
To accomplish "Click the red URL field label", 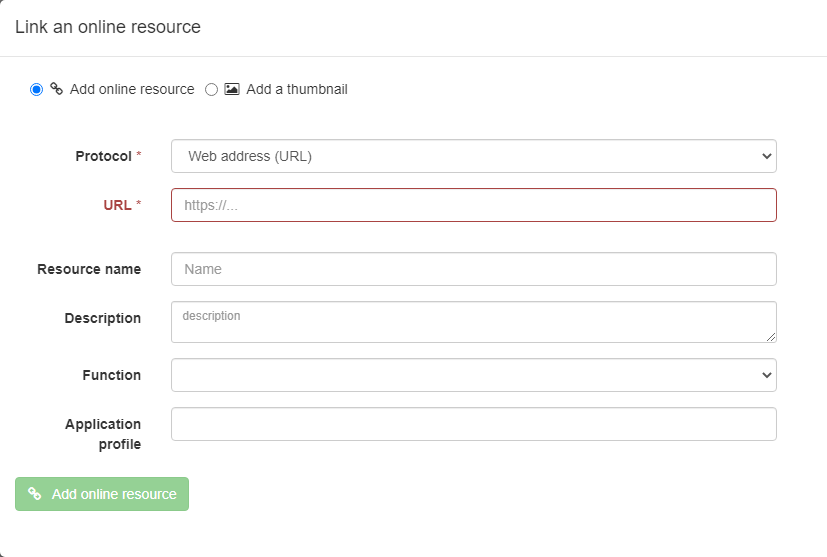I will point(117,205).
